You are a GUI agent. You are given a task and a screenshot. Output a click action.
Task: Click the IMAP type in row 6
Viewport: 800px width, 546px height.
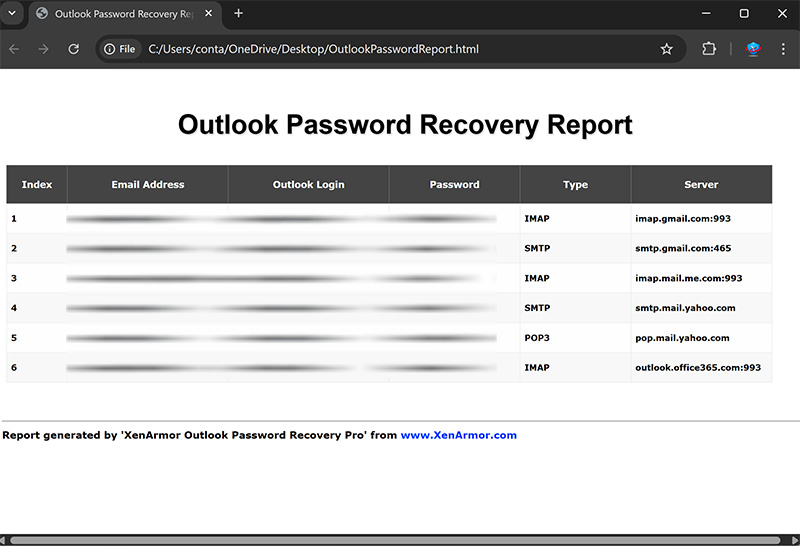point(576,367)
